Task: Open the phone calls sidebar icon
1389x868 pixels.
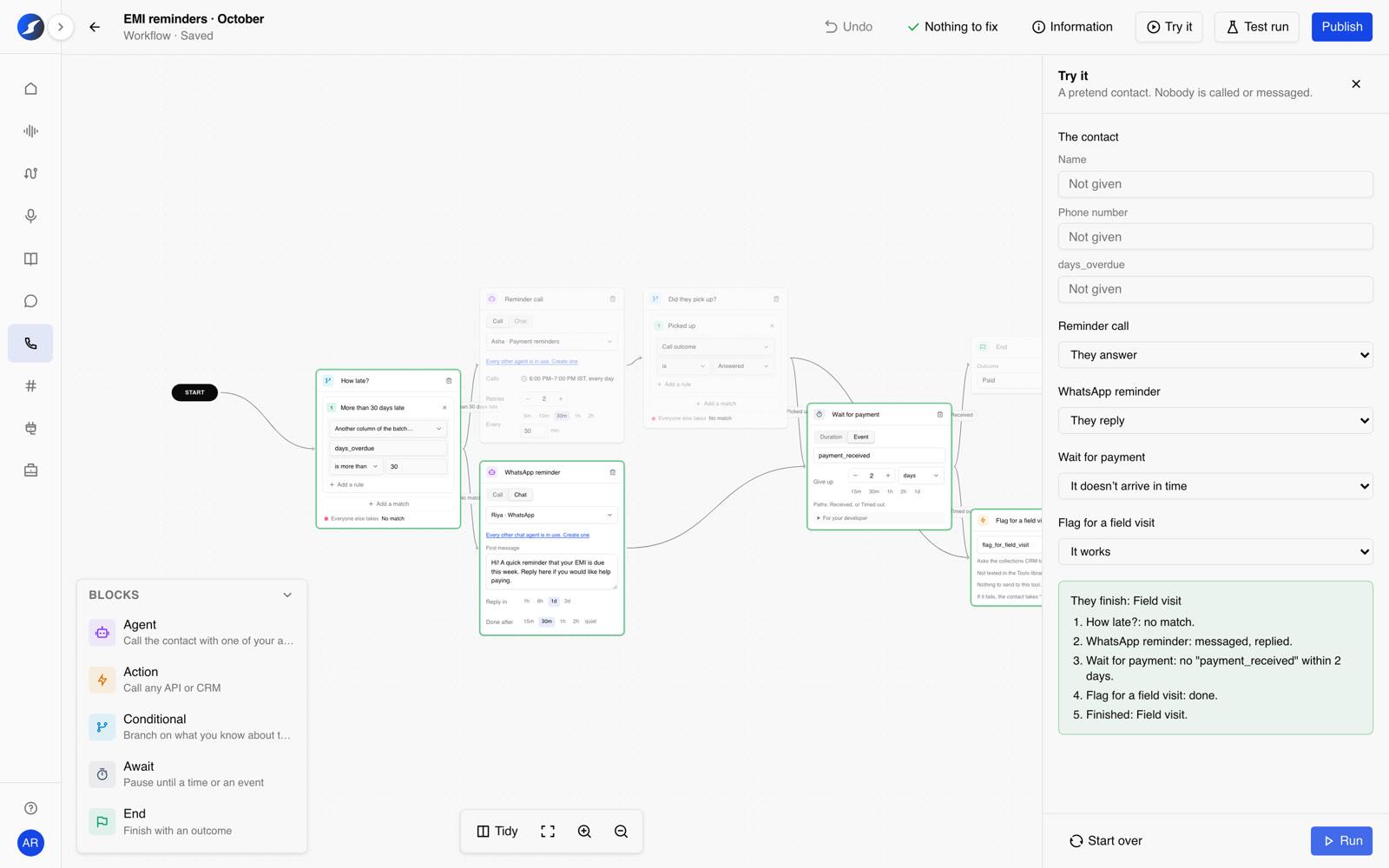Action: 30,344
